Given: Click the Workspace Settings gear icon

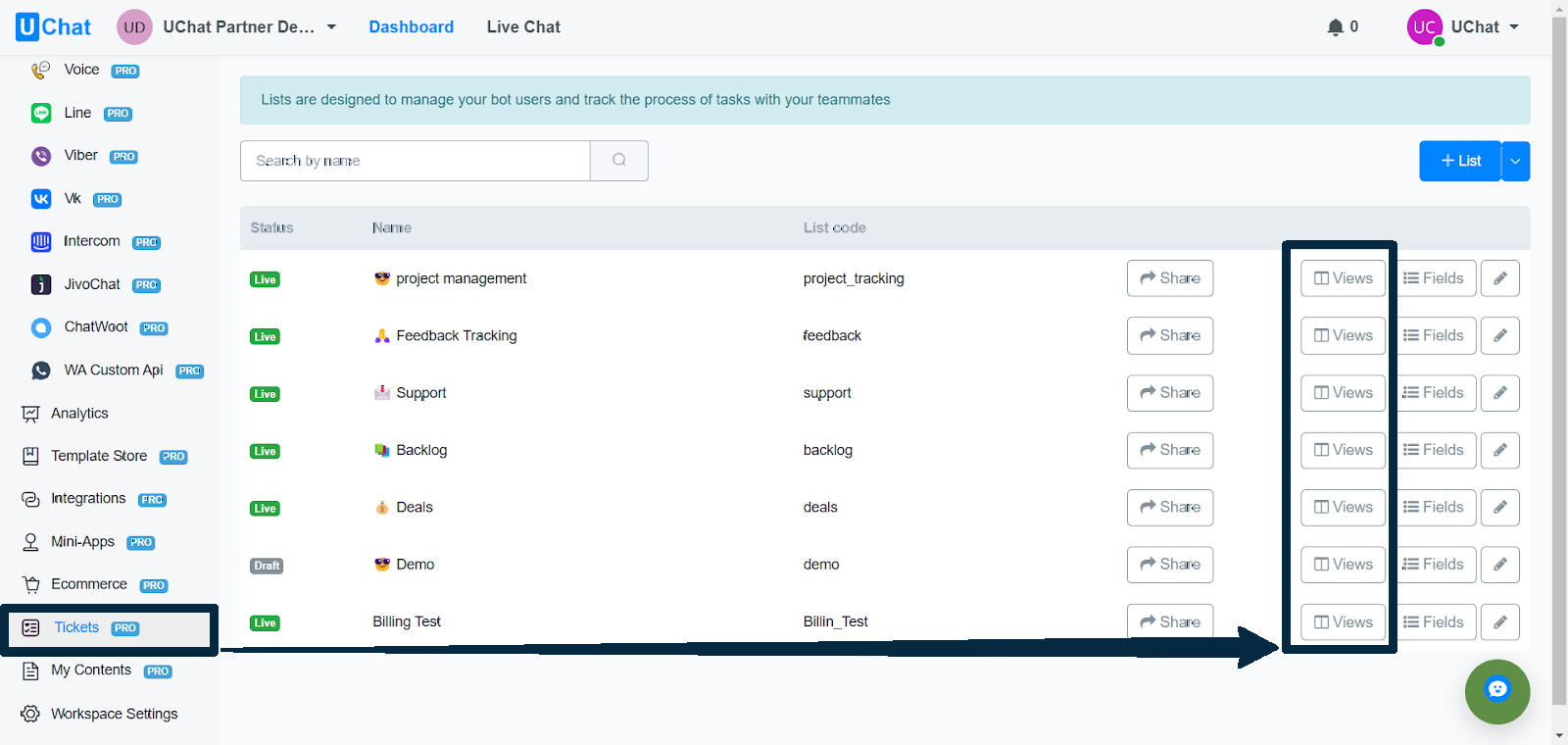Looking at the screenshot, I should (31, 714).
